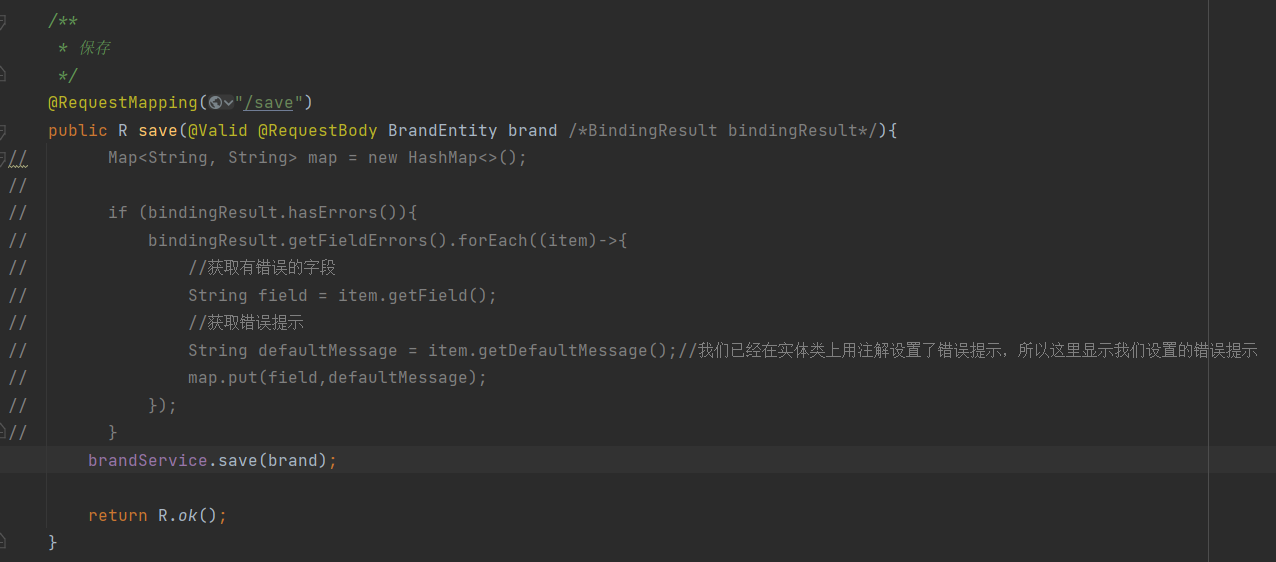Click the BrandEntity type name
This screenshot has height=562, width=1276.
(442, 131)
